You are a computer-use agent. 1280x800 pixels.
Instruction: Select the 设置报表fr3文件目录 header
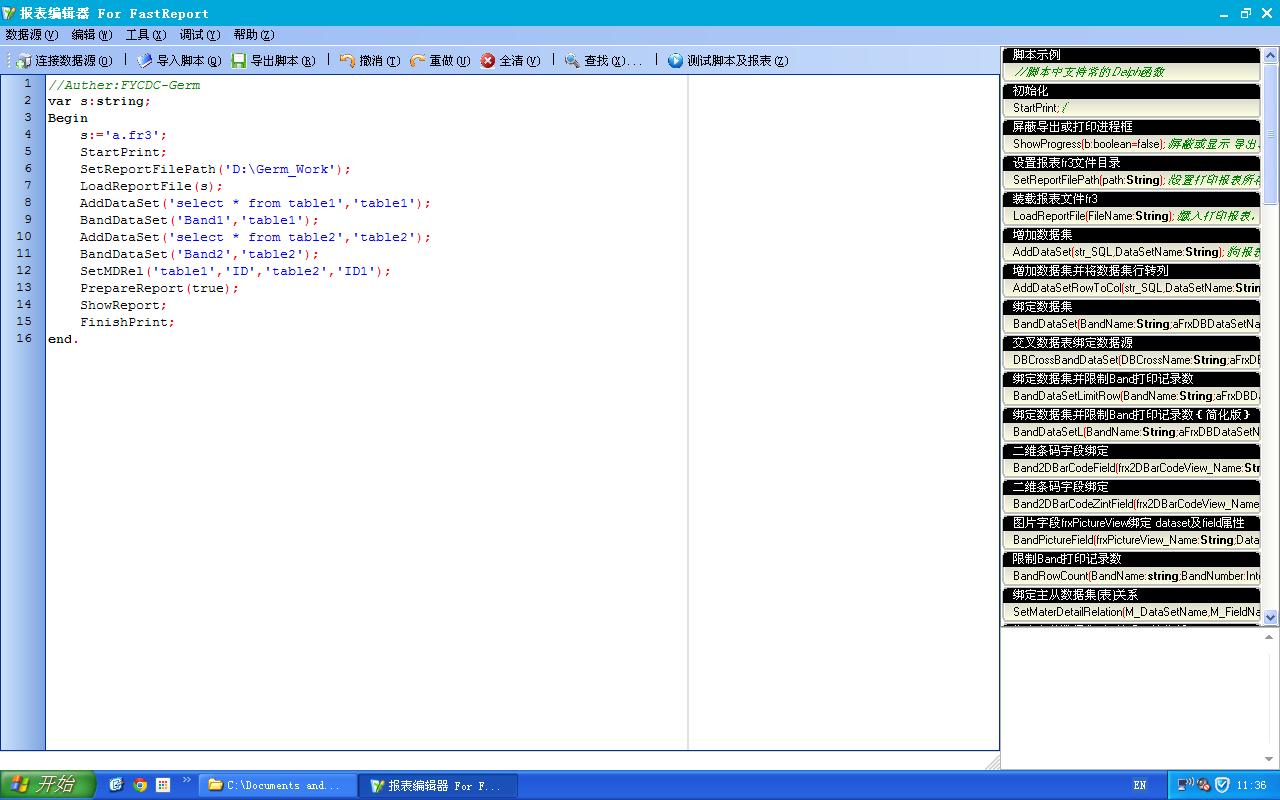coord(1131,163)
